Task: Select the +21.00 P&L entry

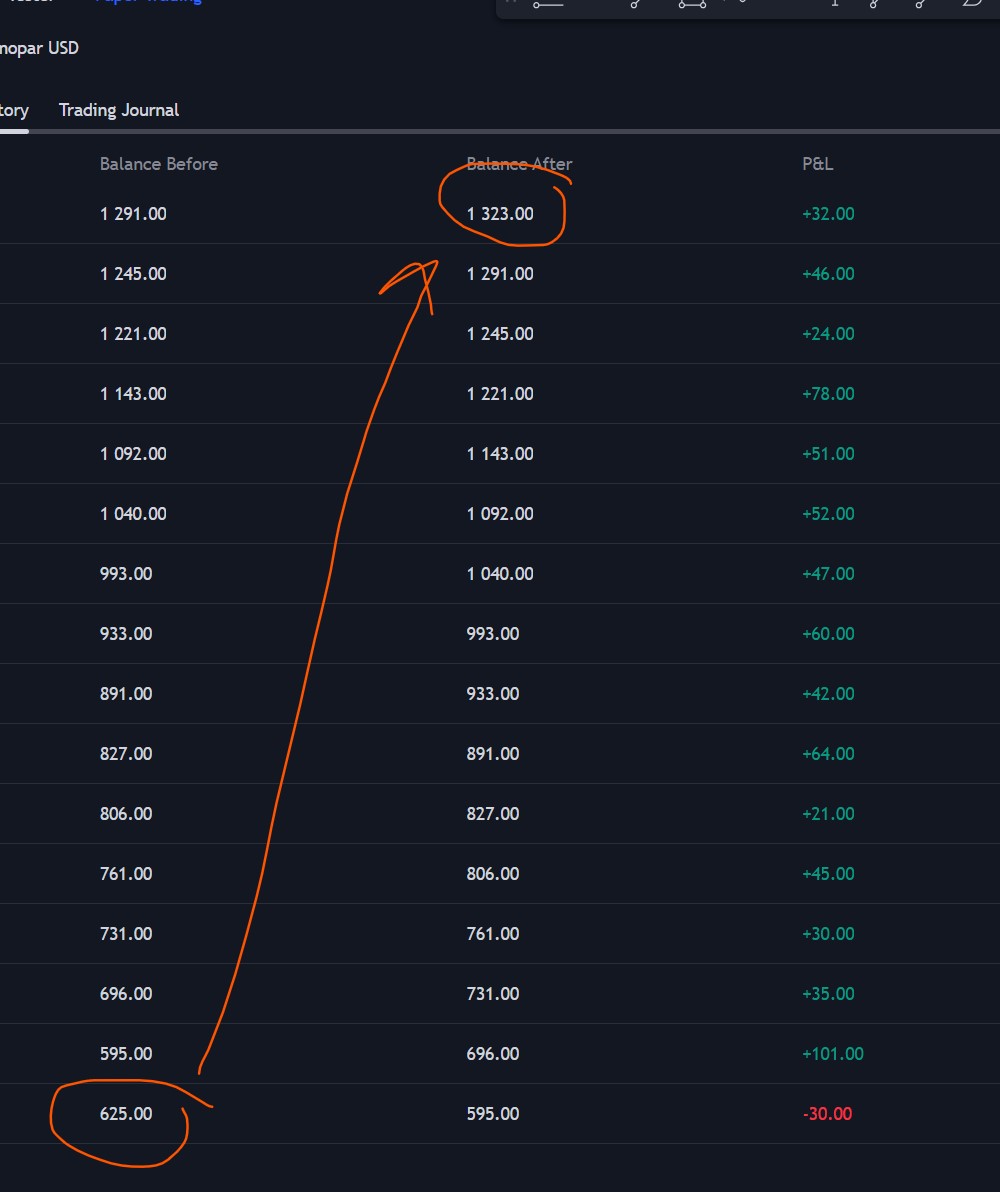Action: pyautogui.click(x=828, y=814)
